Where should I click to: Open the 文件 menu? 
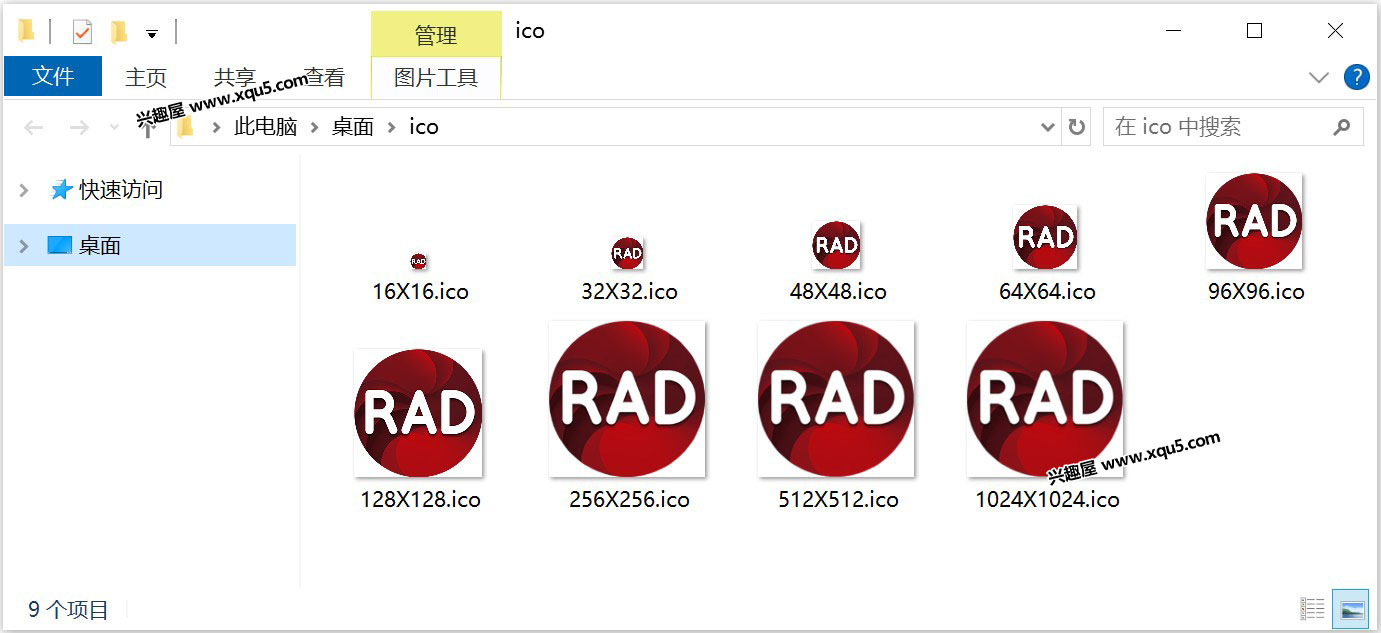coord(53,76)
